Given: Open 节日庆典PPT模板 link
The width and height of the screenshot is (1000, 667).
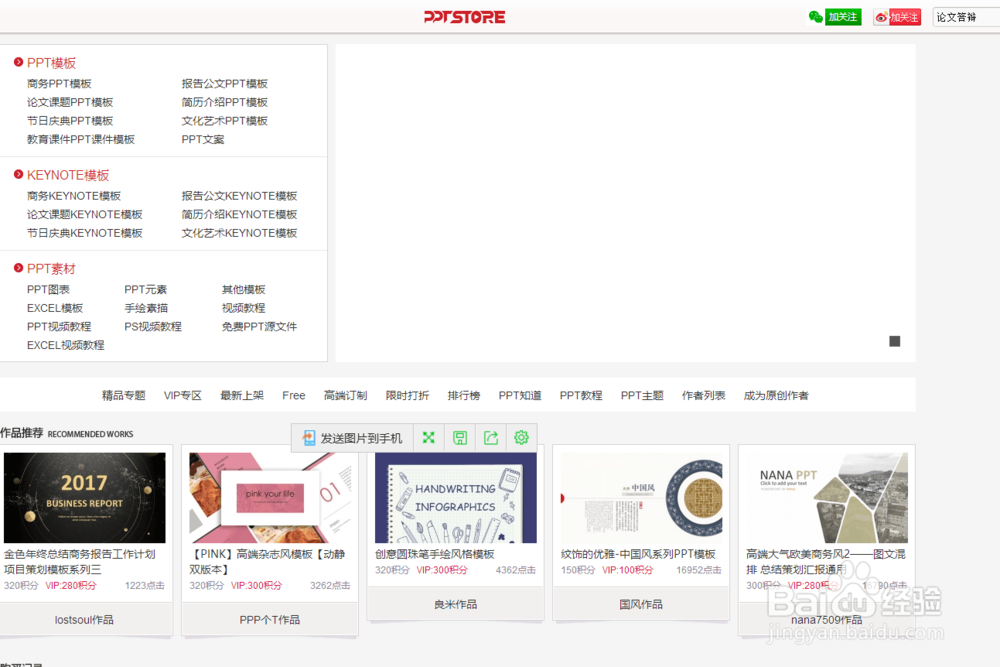Looking at the screenshot, I should tap(70, 121).
